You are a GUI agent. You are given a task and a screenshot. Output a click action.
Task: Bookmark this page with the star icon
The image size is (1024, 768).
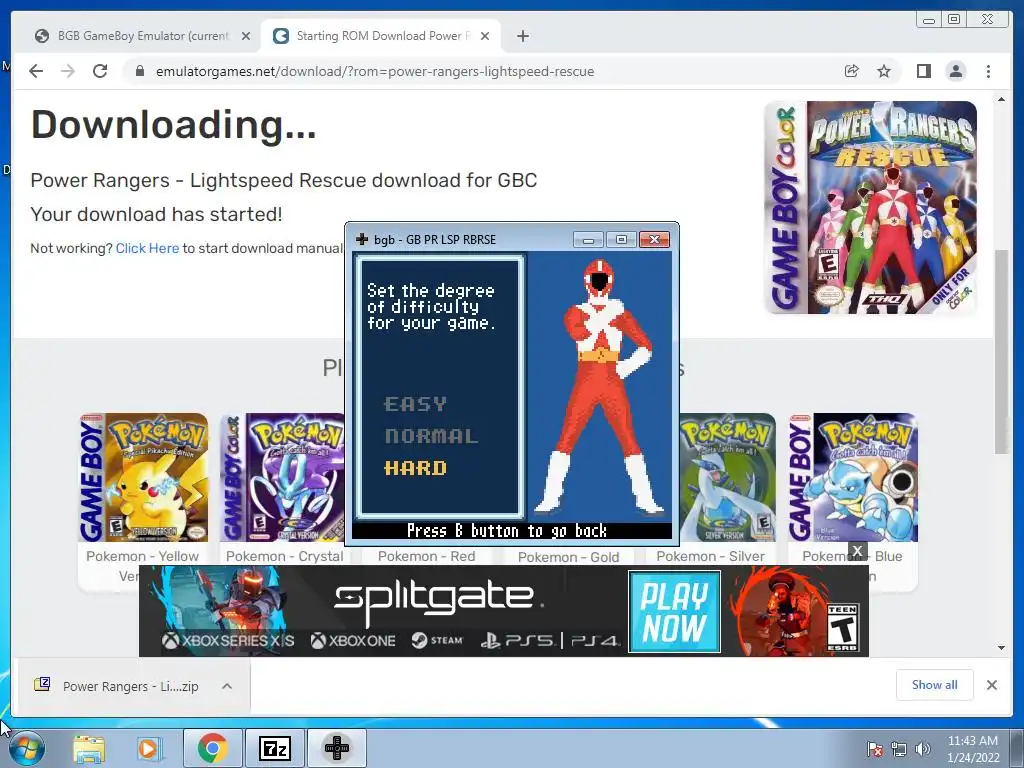pos(884,71)
